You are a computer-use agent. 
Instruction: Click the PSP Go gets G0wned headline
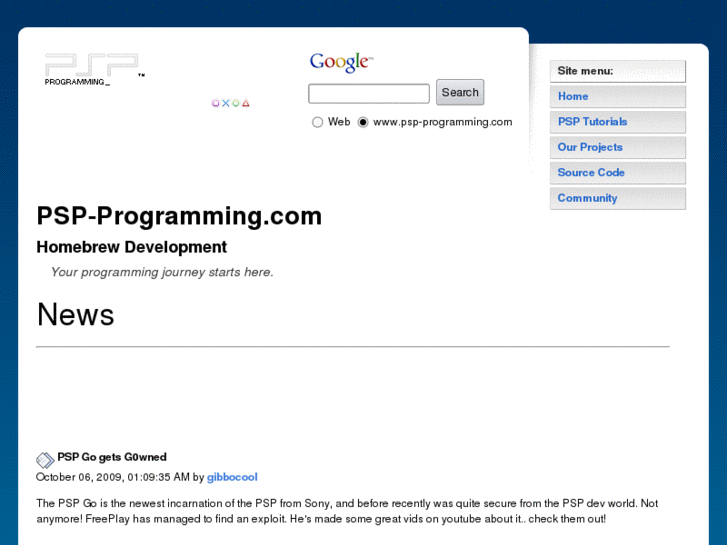112,457
